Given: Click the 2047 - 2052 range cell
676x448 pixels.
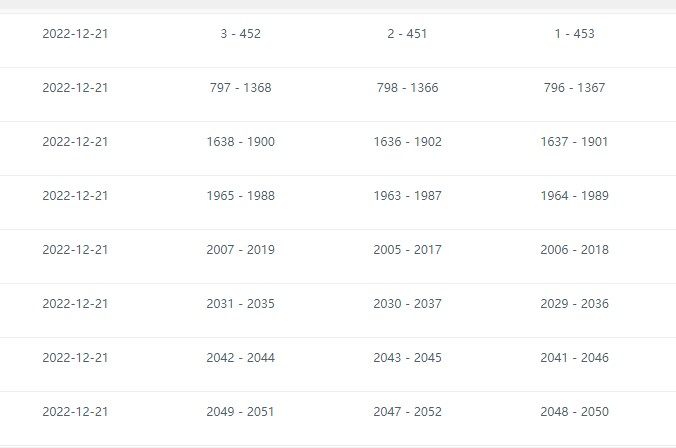Looking at the screenshot, I should pos(407,412).
